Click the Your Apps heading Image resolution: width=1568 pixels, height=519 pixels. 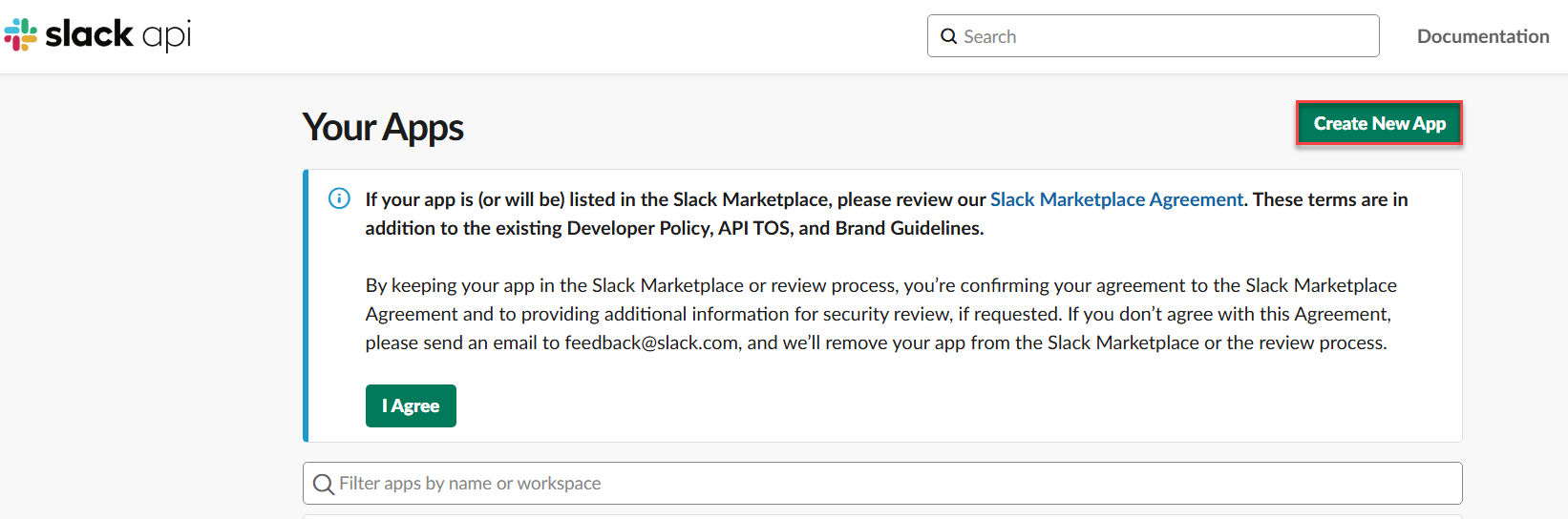click(x=383, y=128)
